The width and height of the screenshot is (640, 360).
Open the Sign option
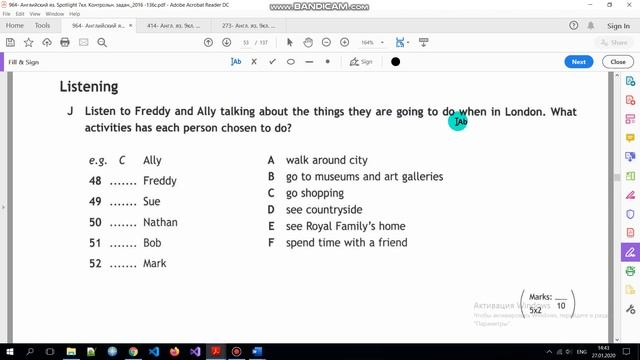361,62
